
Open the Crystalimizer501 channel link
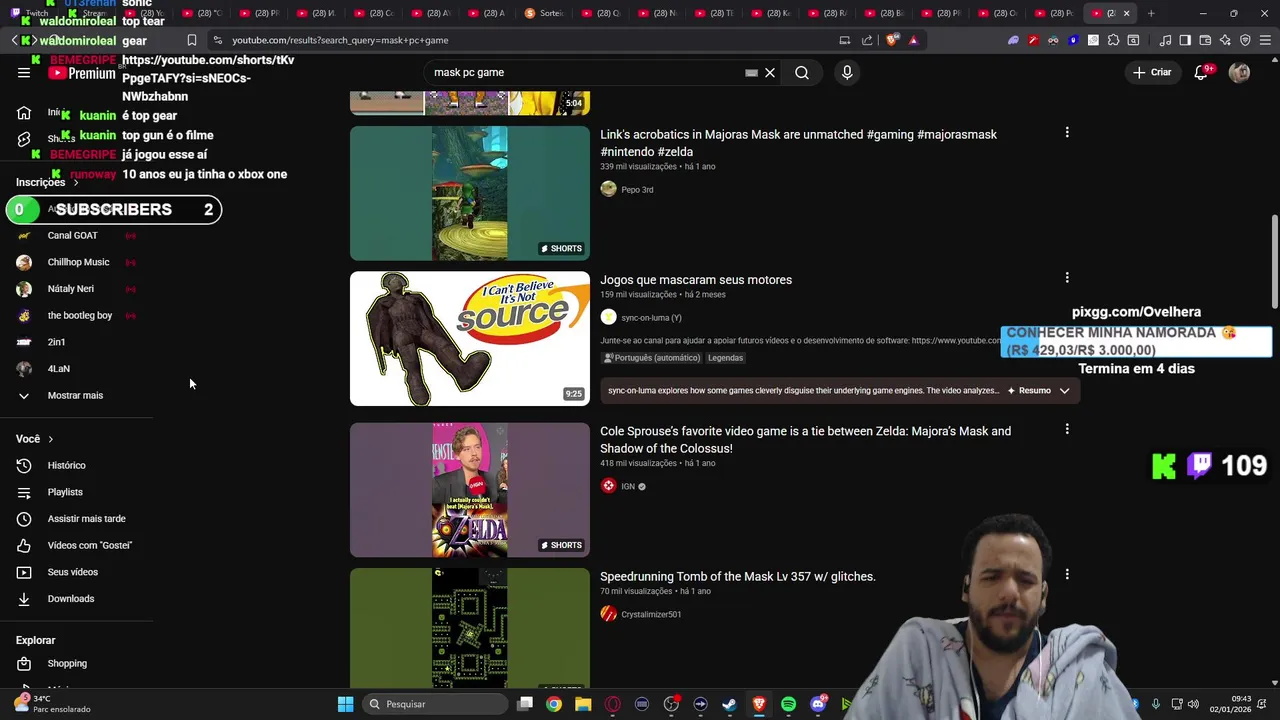[x=651, y=615]
